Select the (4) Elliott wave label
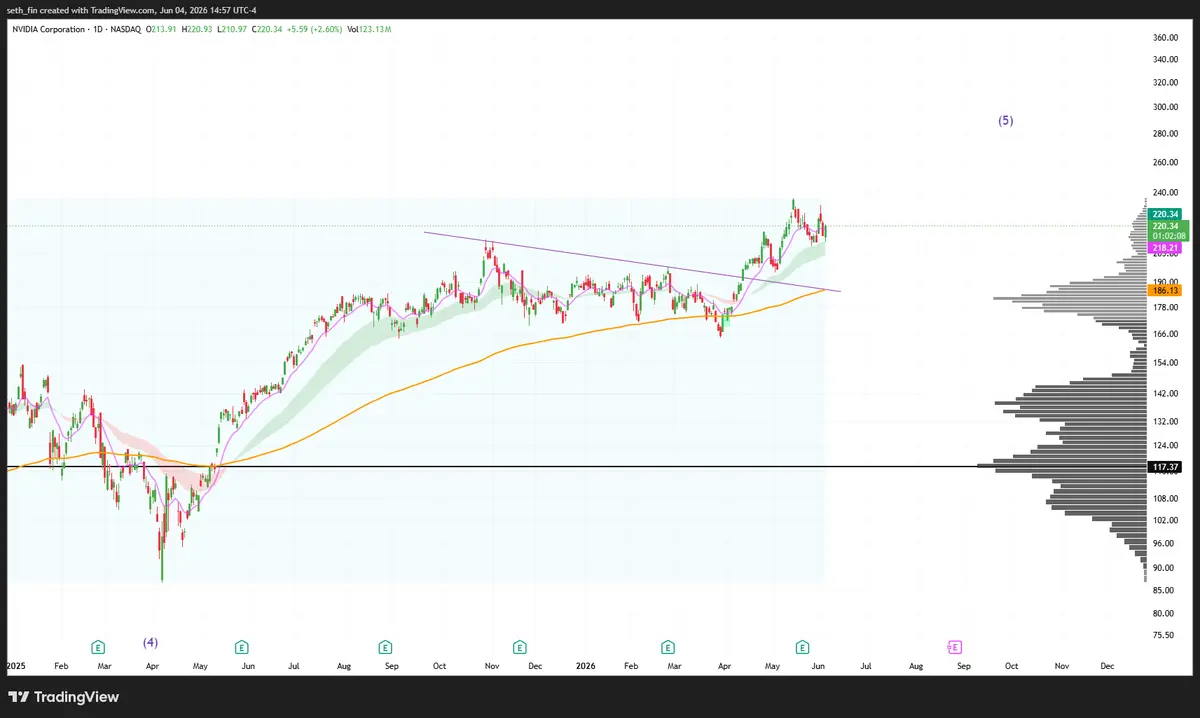This screenshot has width=1200, height=718. (x=150, y=642)
